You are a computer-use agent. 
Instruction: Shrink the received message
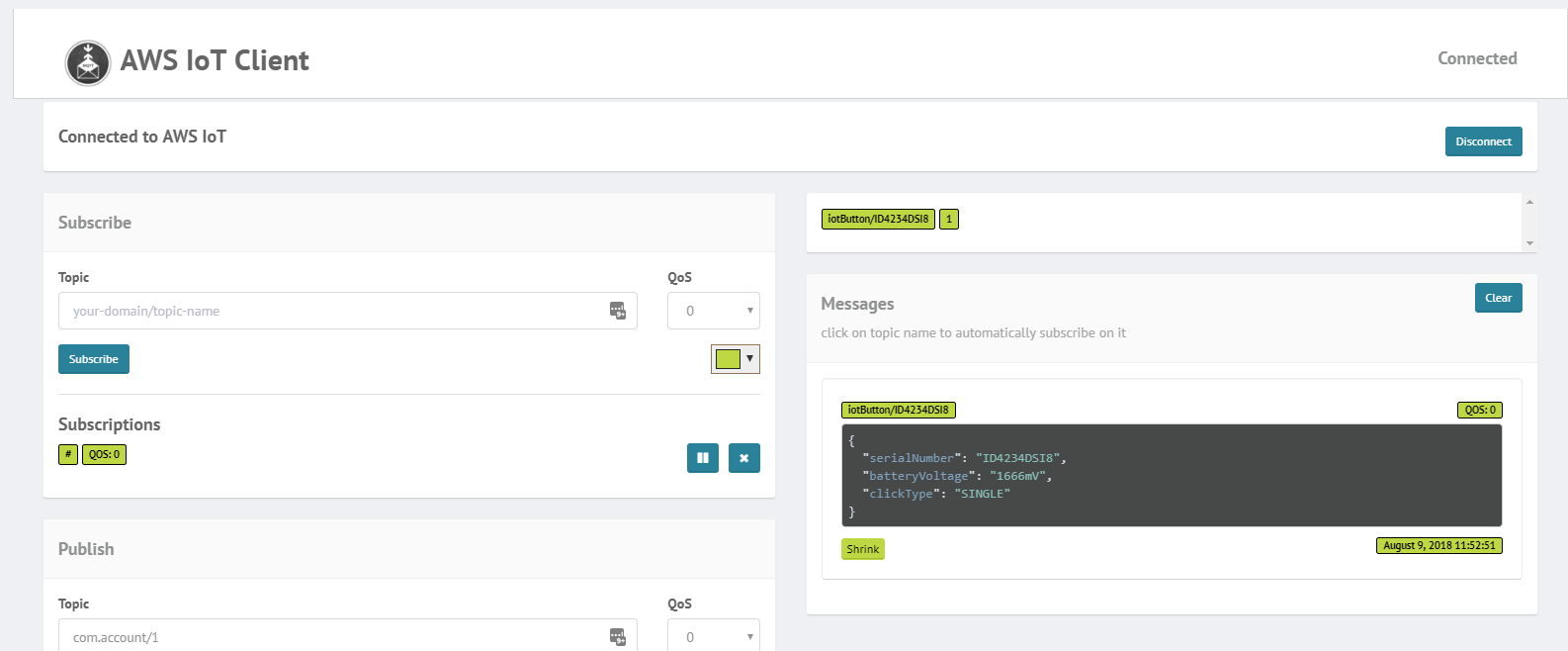863,549
